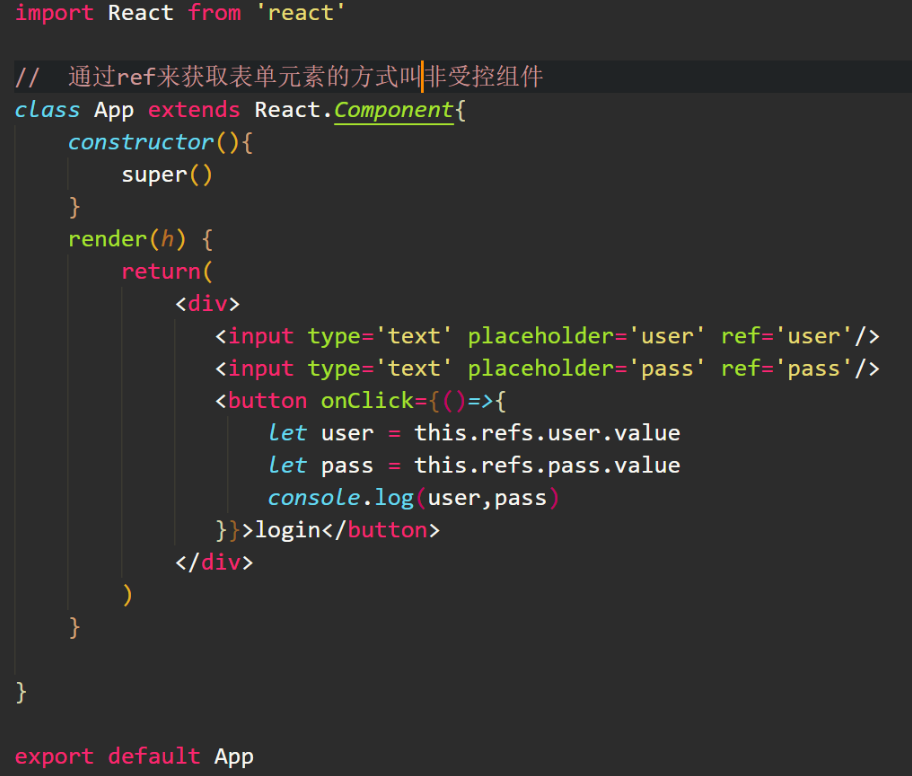
Task: Click the 'export' keyword
Action: [x=54, y=757]
